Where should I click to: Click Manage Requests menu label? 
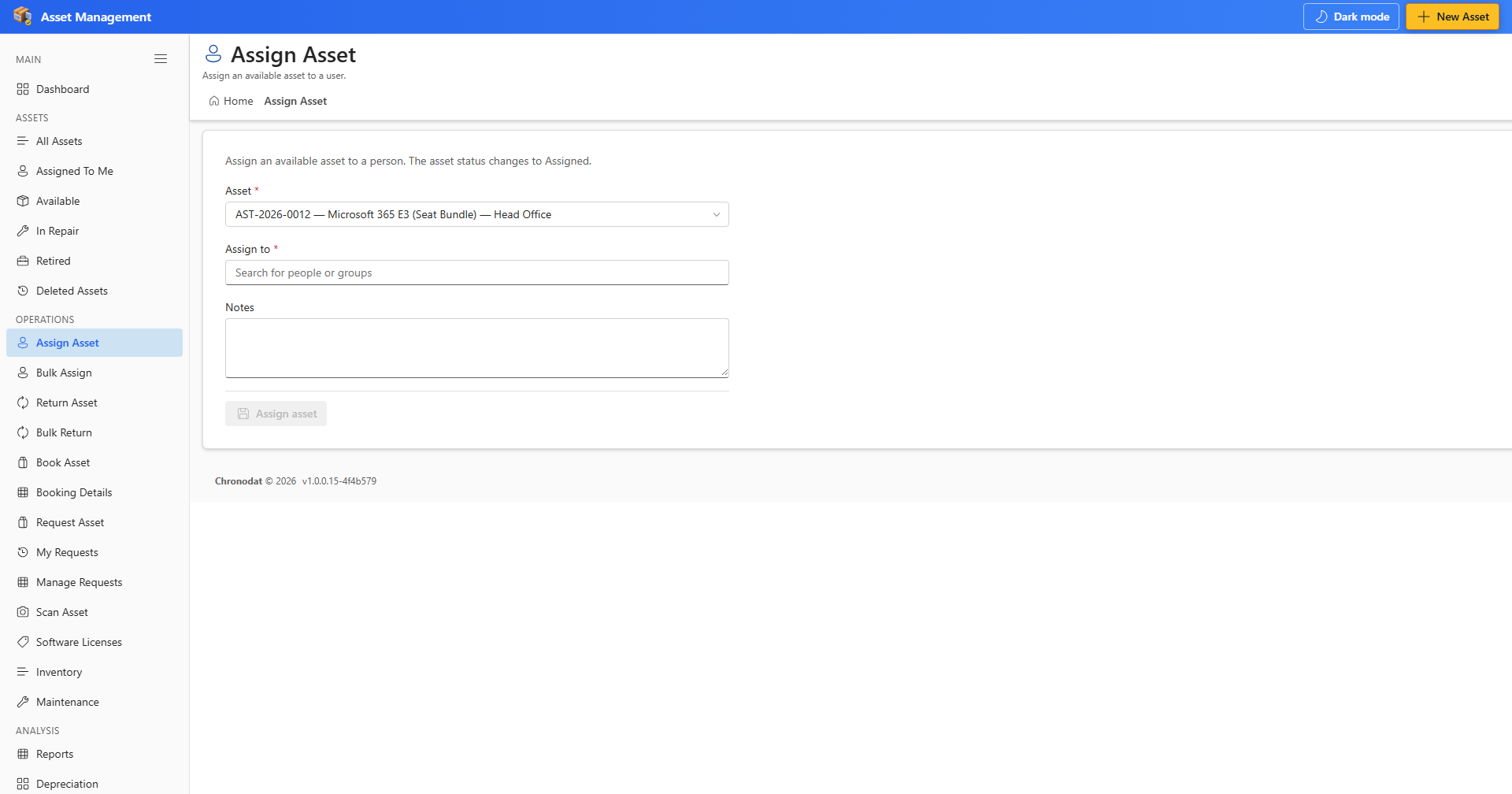point(80,582)
